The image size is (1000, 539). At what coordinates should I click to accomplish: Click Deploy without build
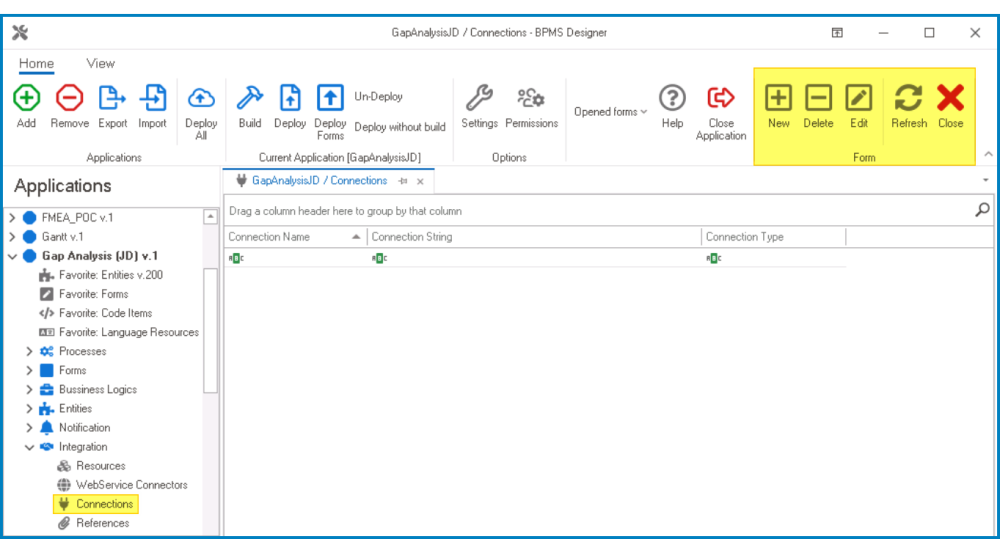(400, 127)
